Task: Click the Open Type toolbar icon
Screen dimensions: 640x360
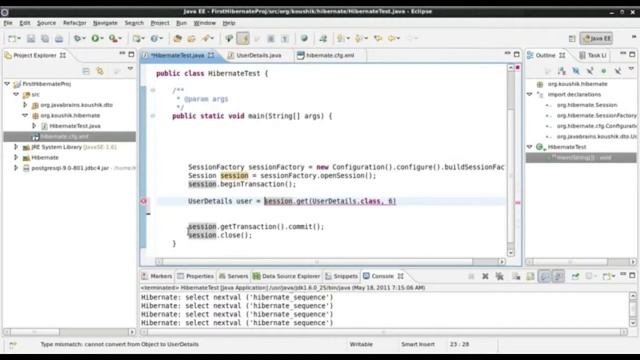Action: click(178, 38)
